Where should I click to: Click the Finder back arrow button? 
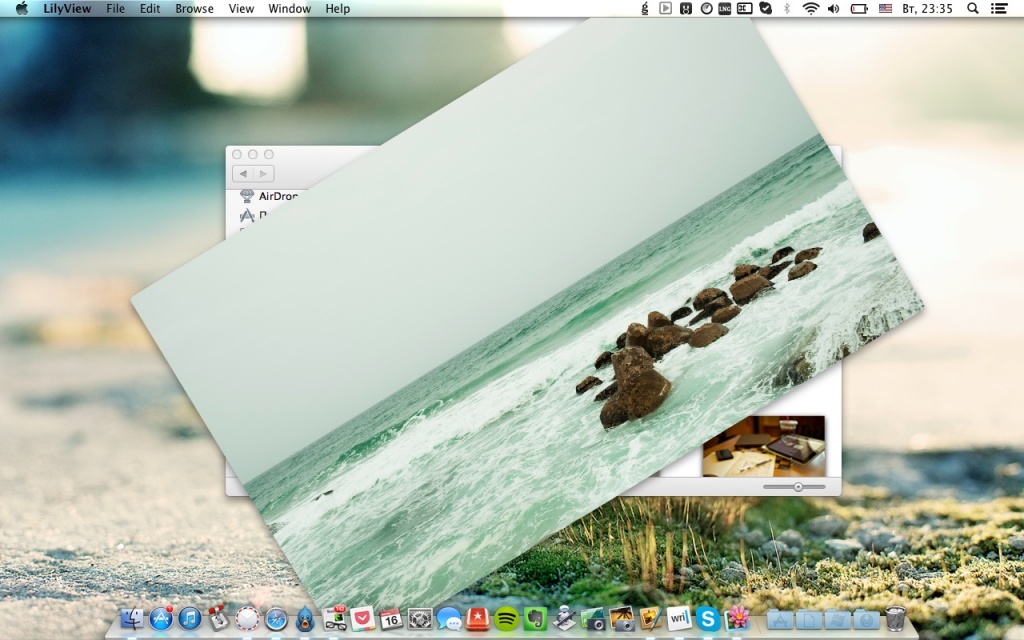click(x=243, y=174)
